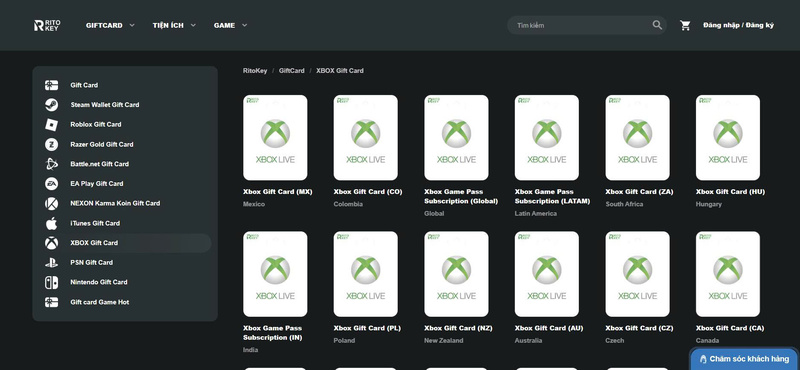Click the Steam icon in sidebar
The image size is (800, 370).
[51, 105]
